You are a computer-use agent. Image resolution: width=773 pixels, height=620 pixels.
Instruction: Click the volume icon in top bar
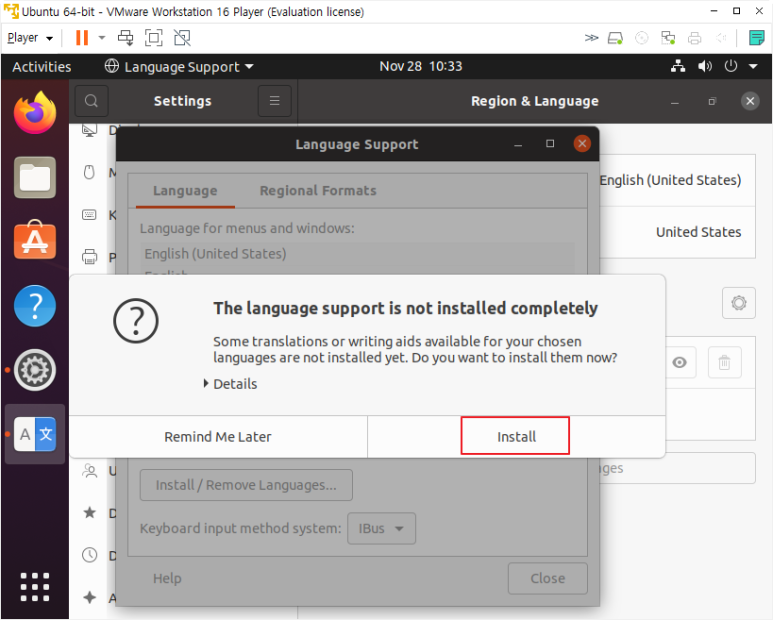click(704, 66)
